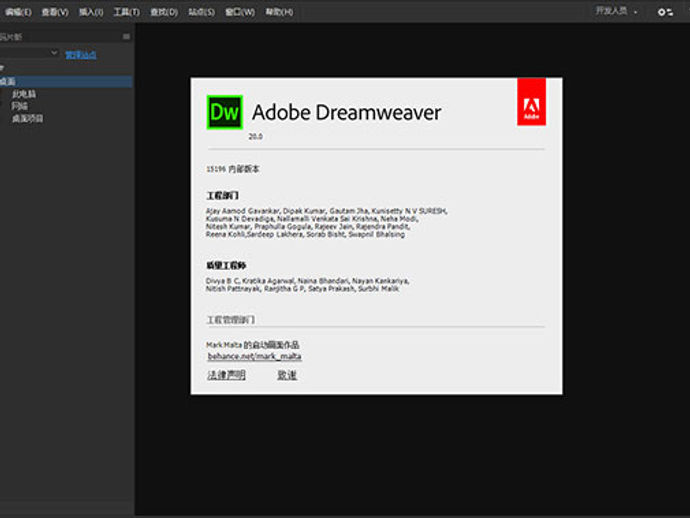
Task: Click the 工程管理部门 heading
Action: [x=231, y=320]
